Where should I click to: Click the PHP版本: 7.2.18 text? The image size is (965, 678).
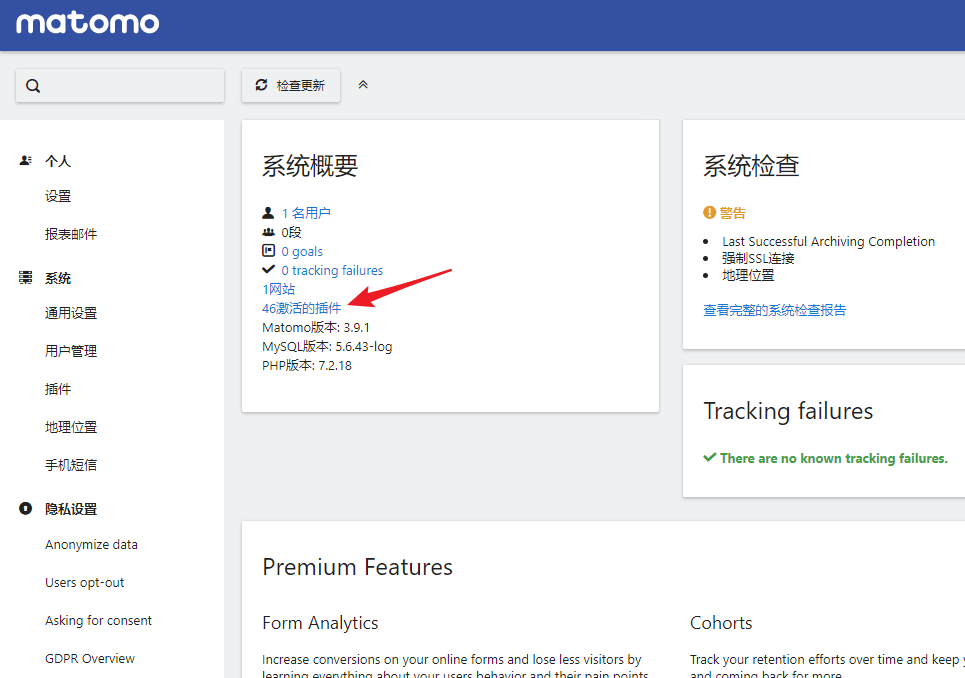click(307, 365)
